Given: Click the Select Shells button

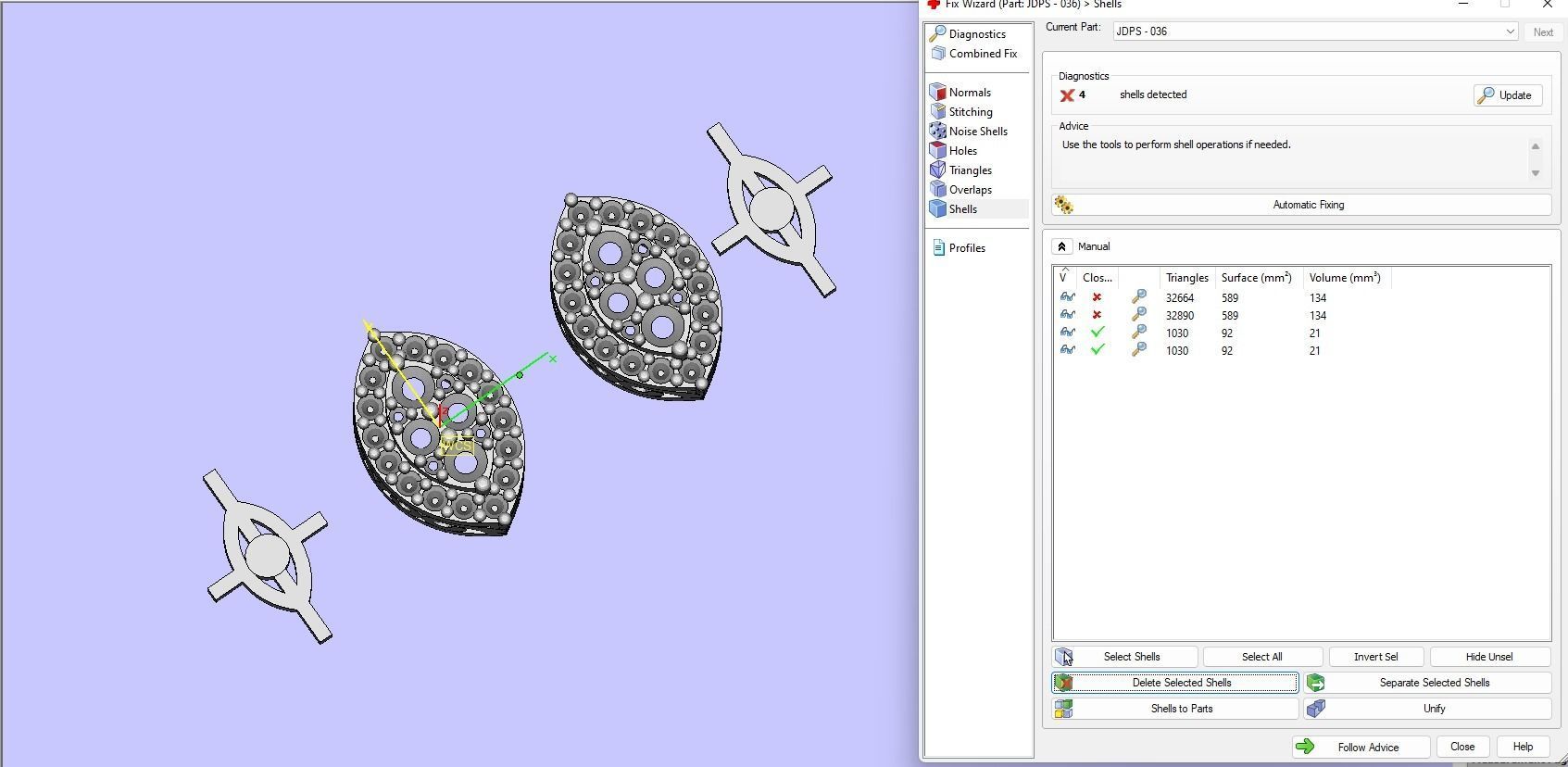Looking at the screenshot, I should point(1124,657).
